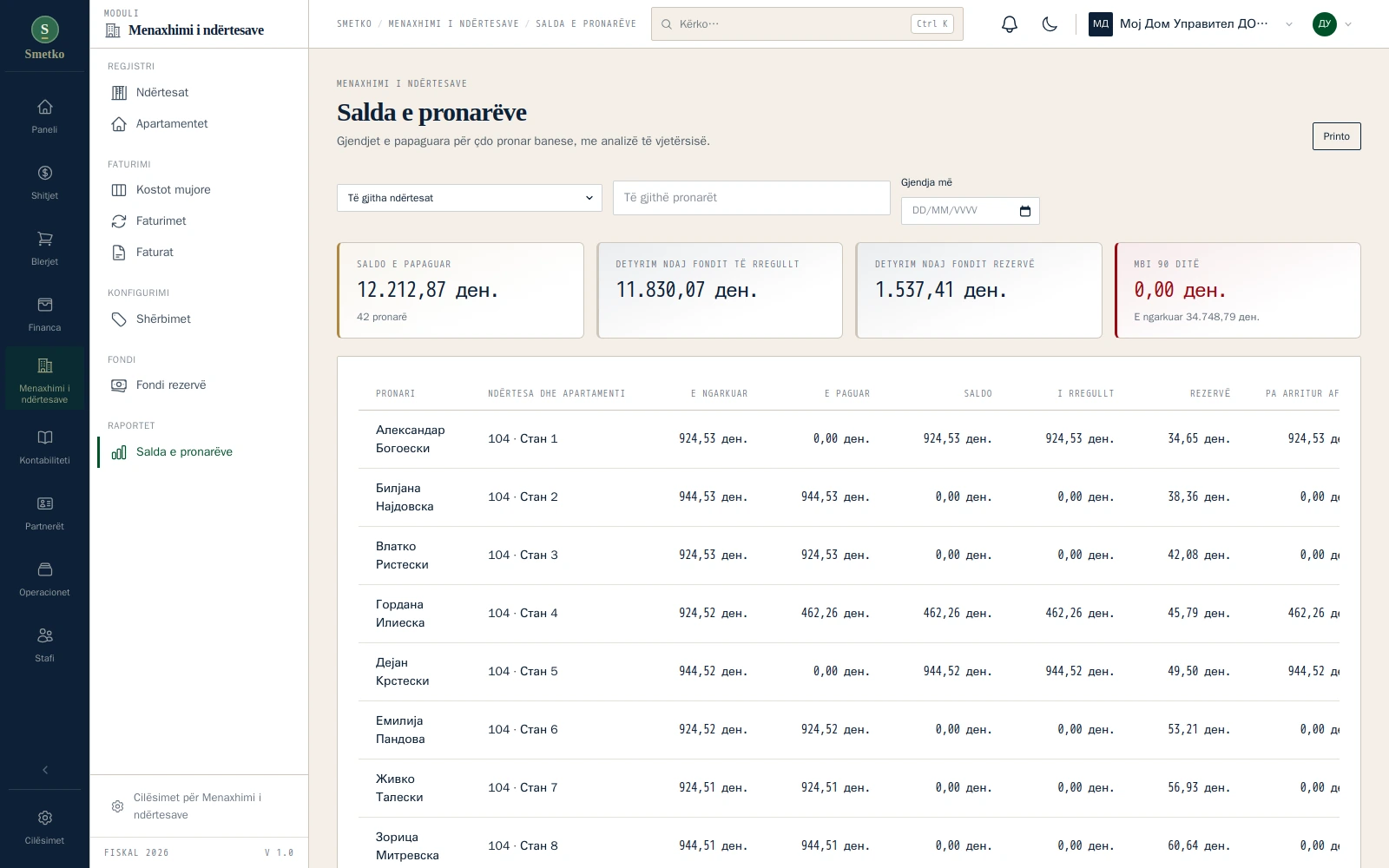
Task: Focus the Kërko search box
Action: click(x=806, y=24)
